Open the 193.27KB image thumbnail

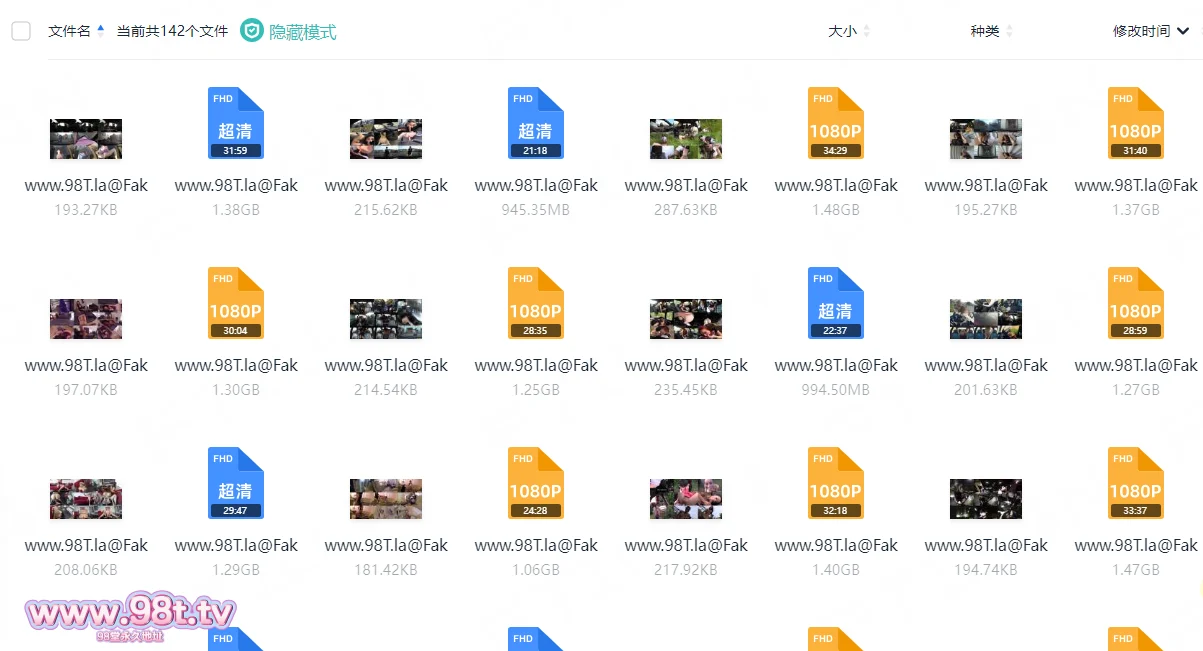(86, 139)
